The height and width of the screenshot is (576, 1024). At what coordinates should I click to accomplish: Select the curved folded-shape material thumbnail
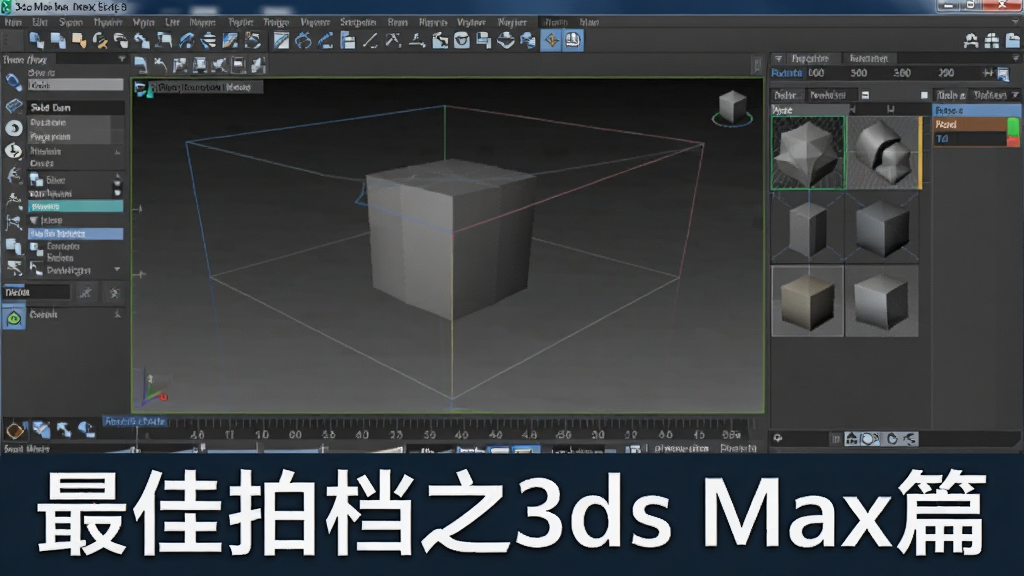coord(883,153)
